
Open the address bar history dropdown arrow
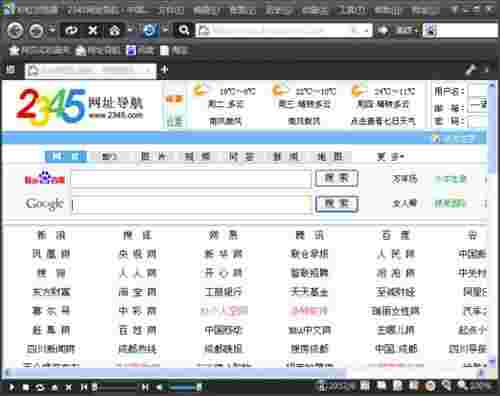click(366, 31)
